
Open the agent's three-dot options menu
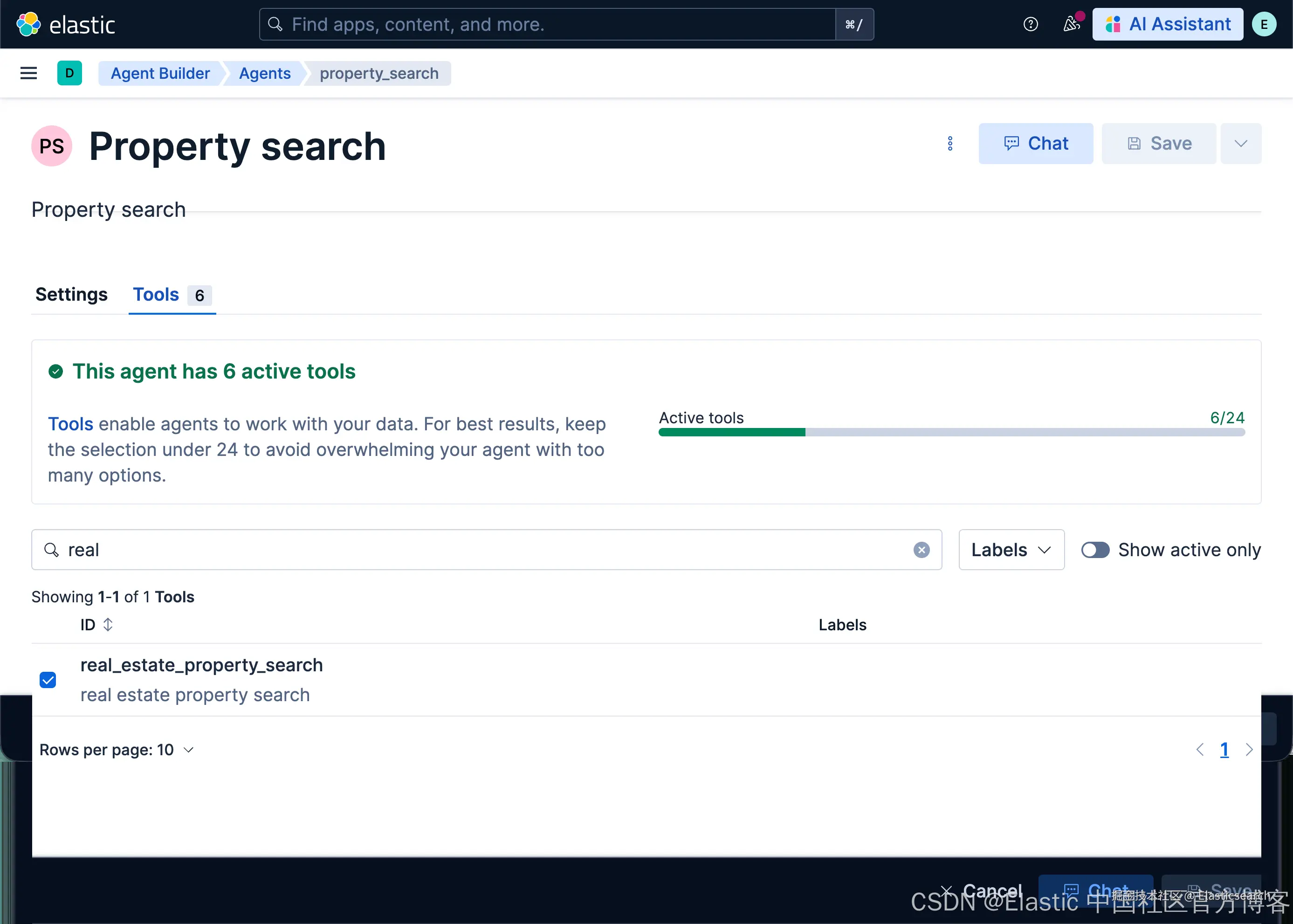[949, 144]
